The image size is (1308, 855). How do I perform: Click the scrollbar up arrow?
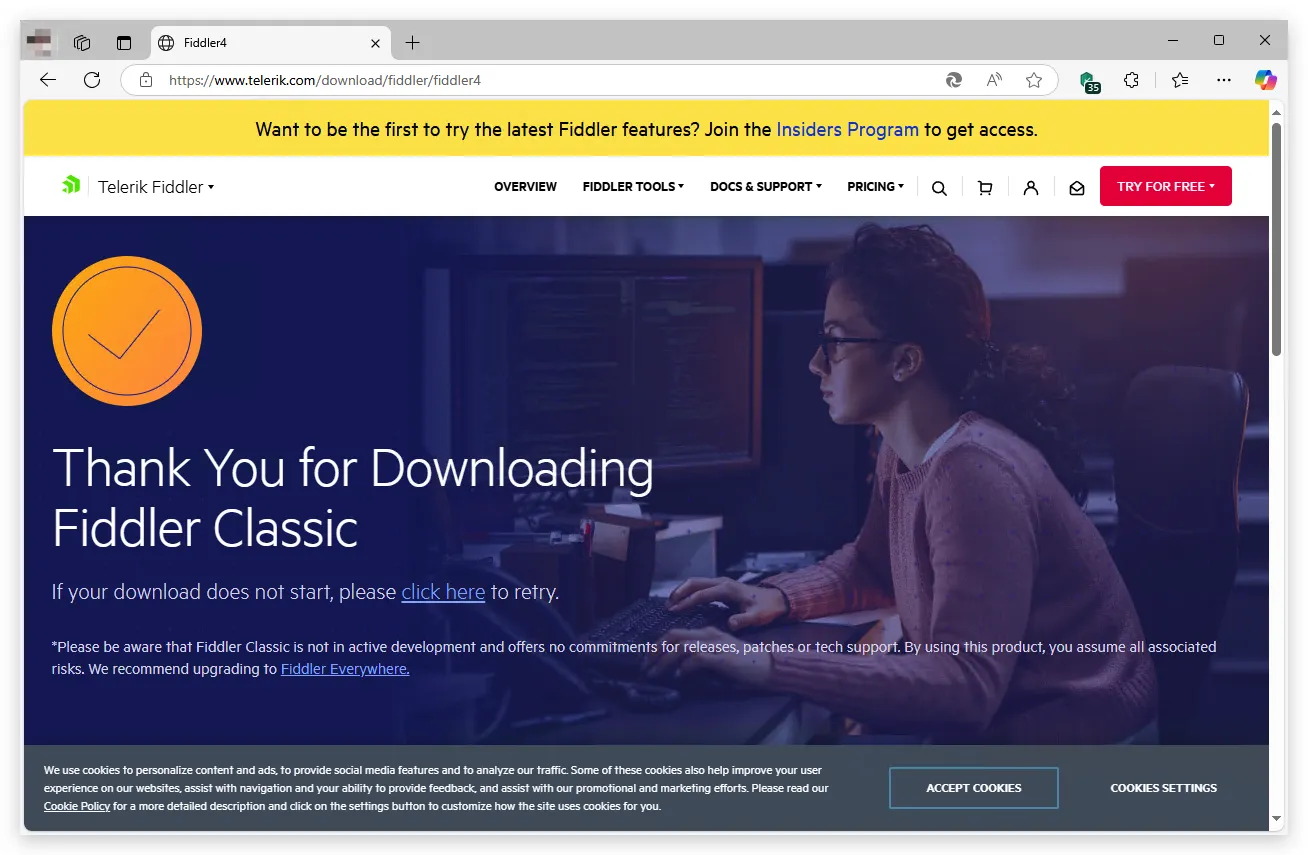pos(1277,111)
